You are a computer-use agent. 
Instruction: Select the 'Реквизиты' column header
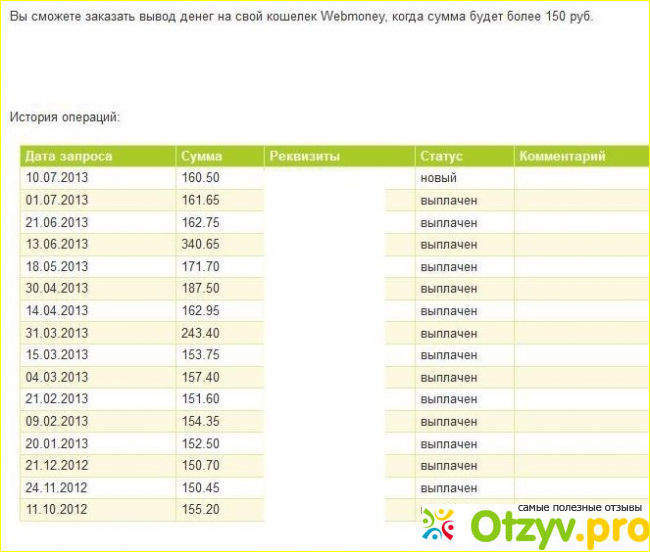pyautogui.click(x=305, y=156)
